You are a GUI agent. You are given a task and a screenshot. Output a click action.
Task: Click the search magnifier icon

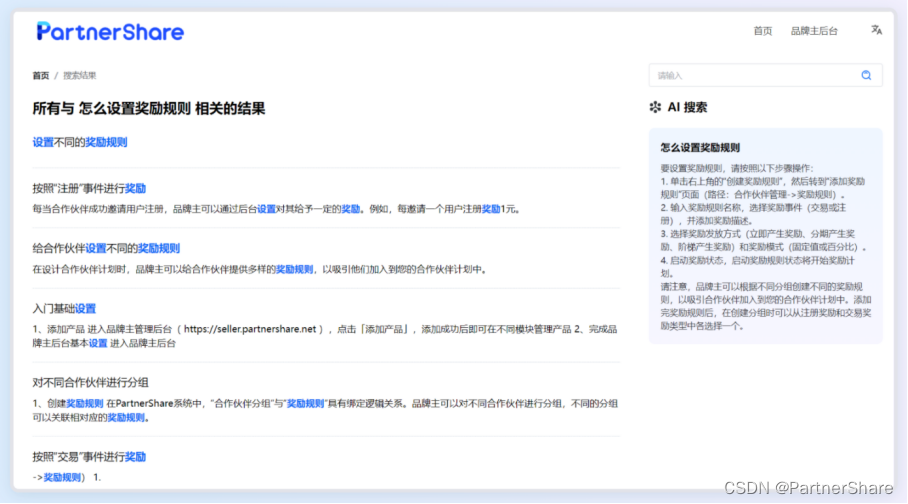[x=866, y=75]
